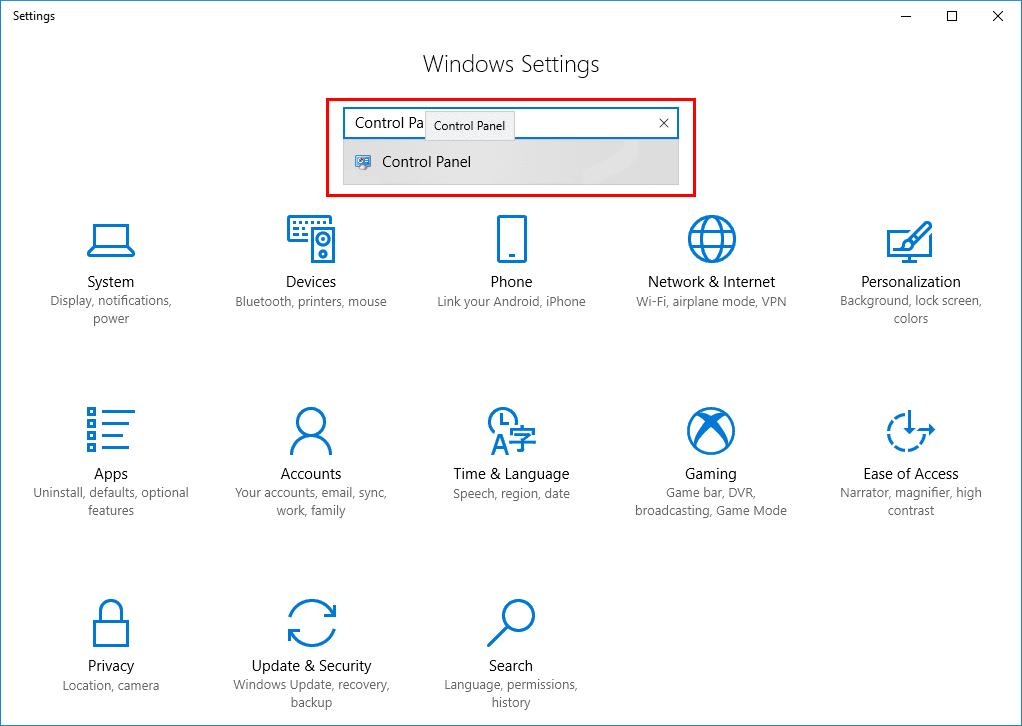Click 'Wi-Fi, airplane mode, VPN' text
Viewport: 1022px width, 726px height.
(x=712, y=302)
